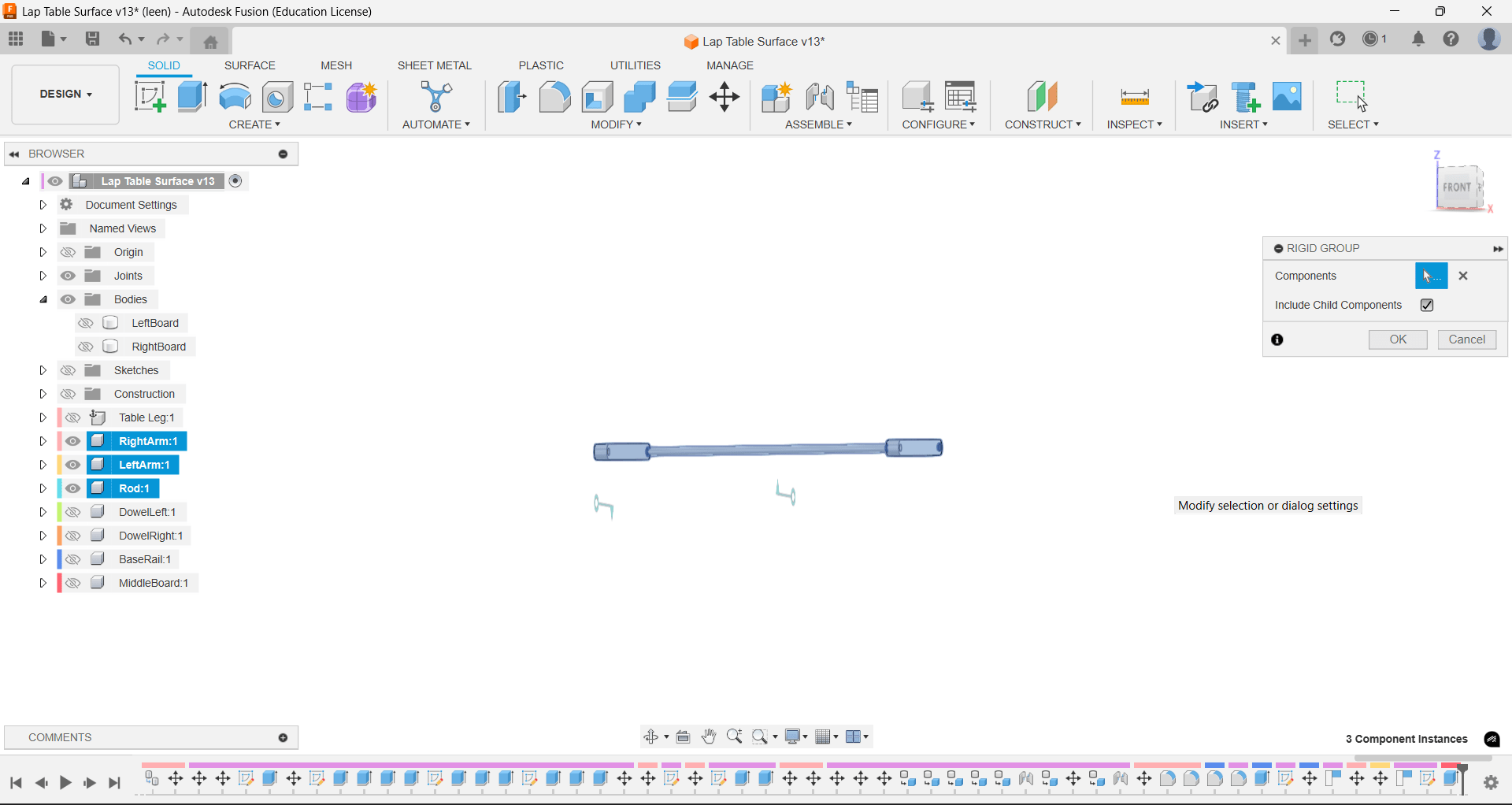Select the Combine tool
This screenshot has width=1512, height=805.
pyautogui.click(x=639, y=97)
